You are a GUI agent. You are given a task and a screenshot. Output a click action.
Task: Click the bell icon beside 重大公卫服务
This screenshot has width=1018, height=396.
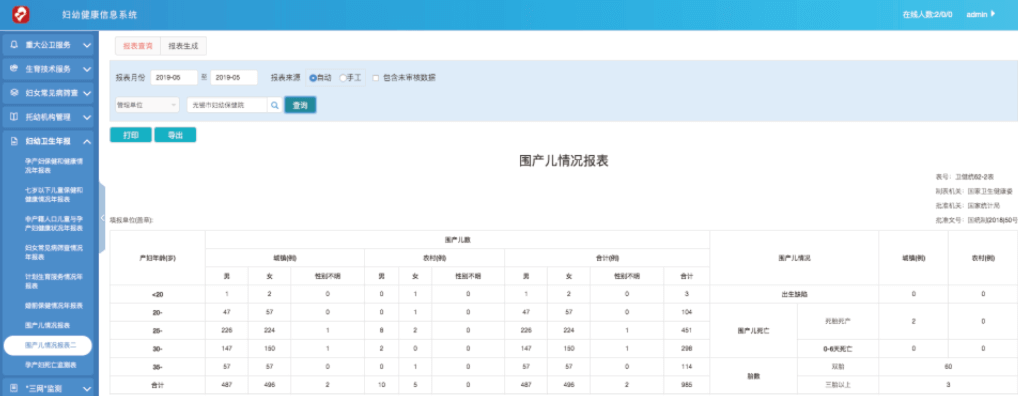point(14,45)
